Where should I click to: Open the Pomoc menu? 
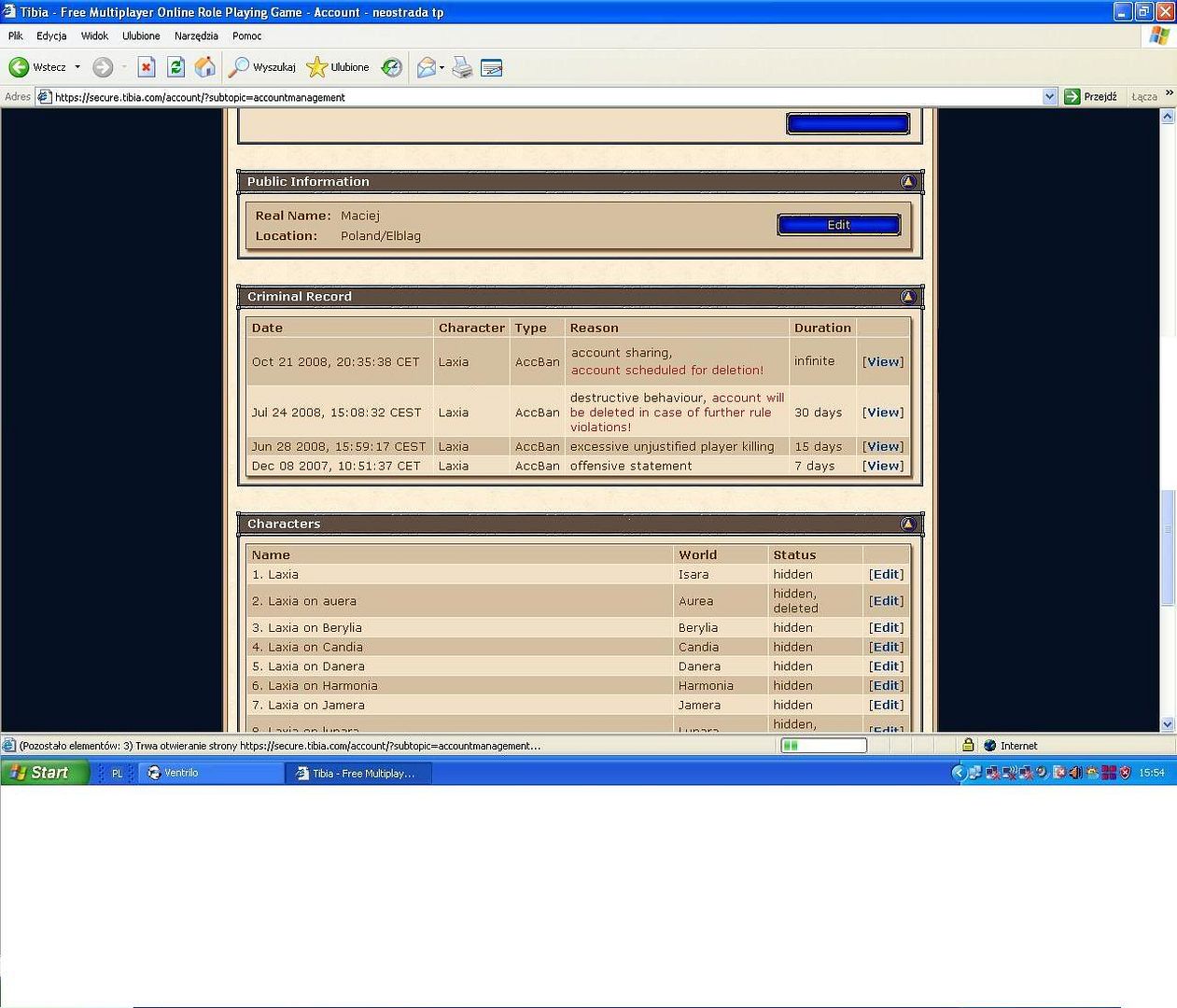[247, 36]
